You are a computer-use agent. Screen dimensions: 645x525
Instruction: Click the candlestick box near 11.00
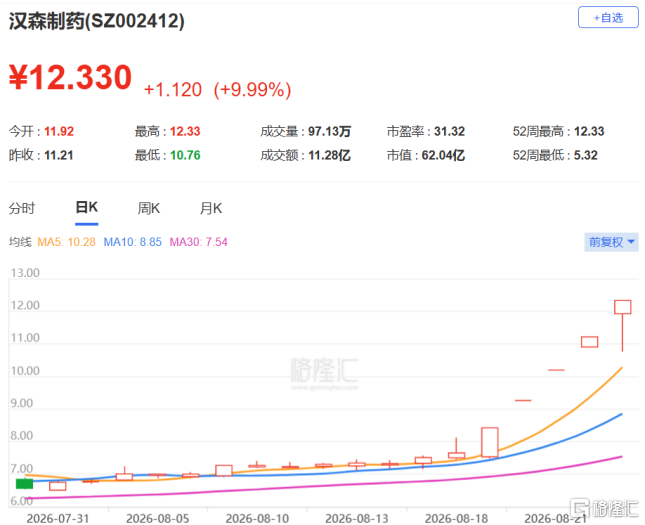589,342
